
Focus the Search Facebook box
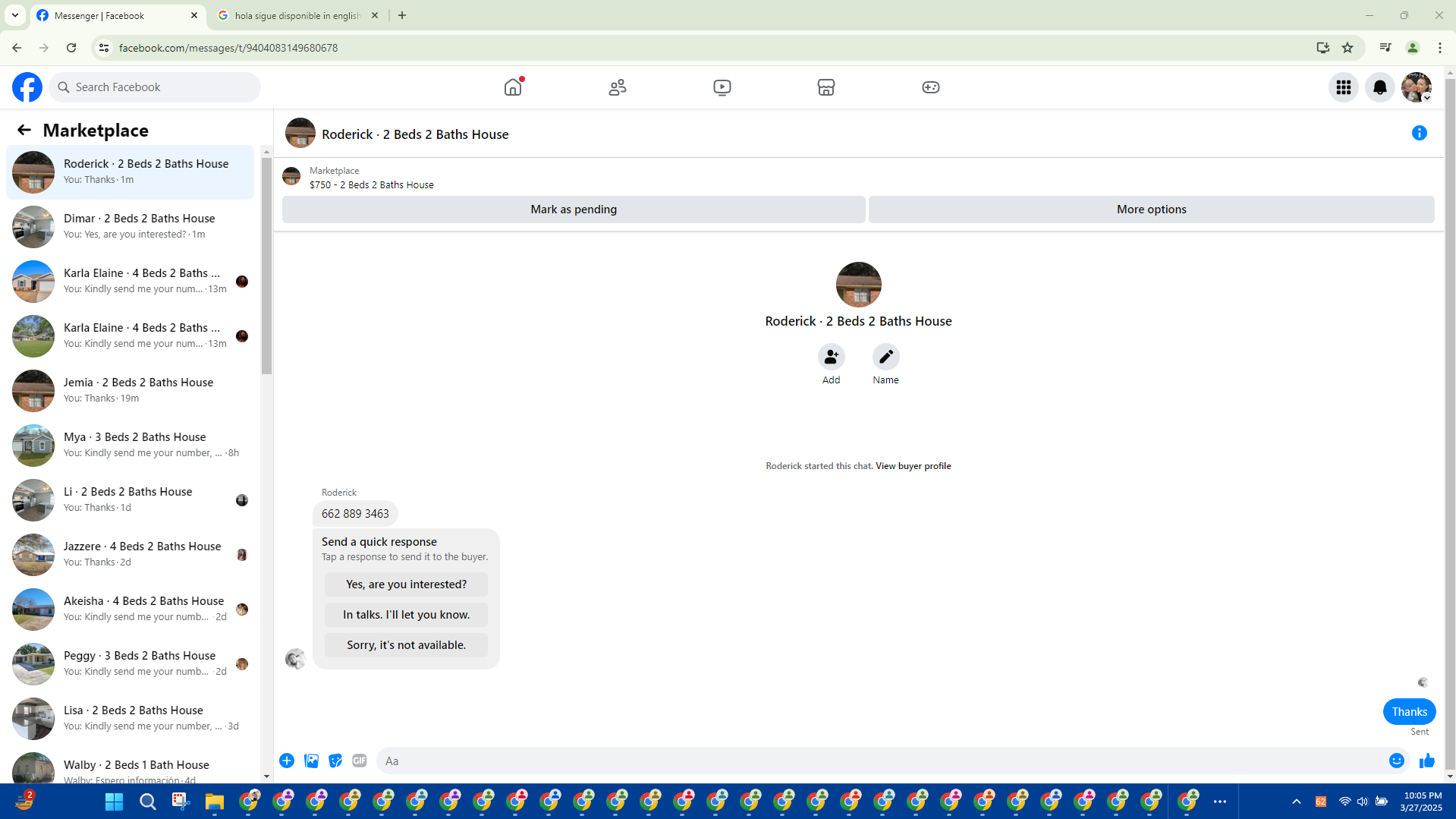click(x=155, y=87)
